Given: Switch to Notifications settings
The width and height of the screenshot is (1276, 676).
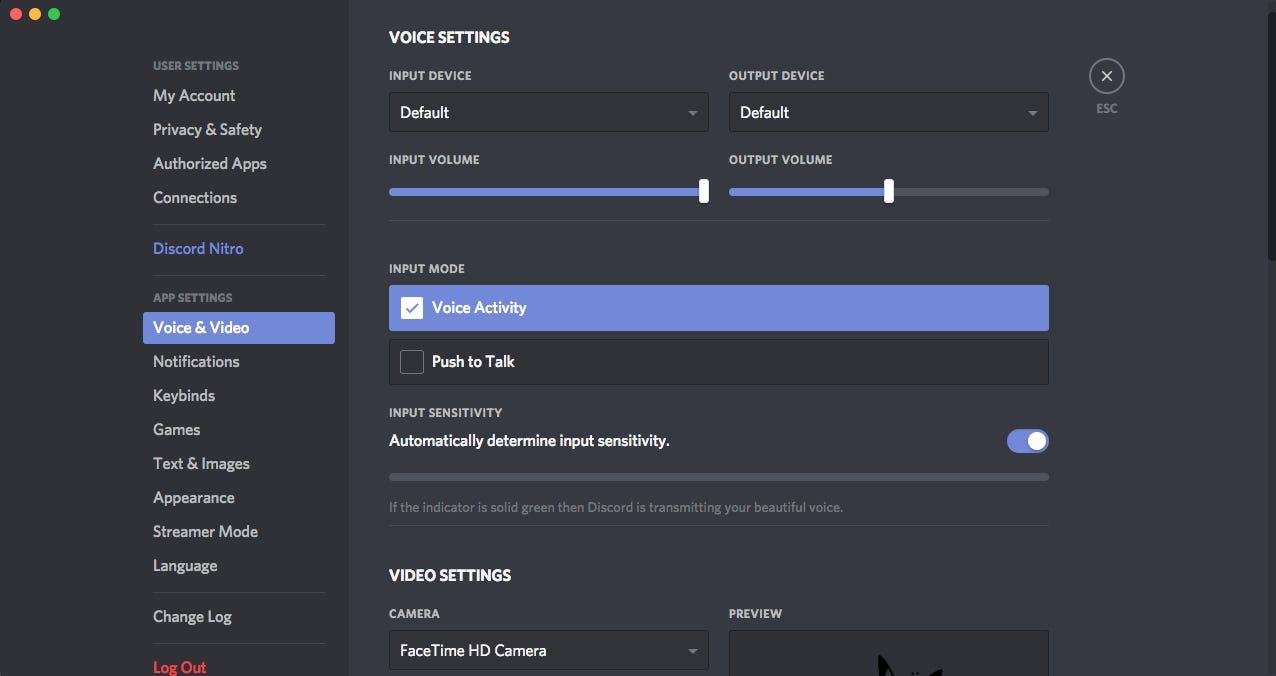Looking at the screenshot, I should click(x=196, y=362).
